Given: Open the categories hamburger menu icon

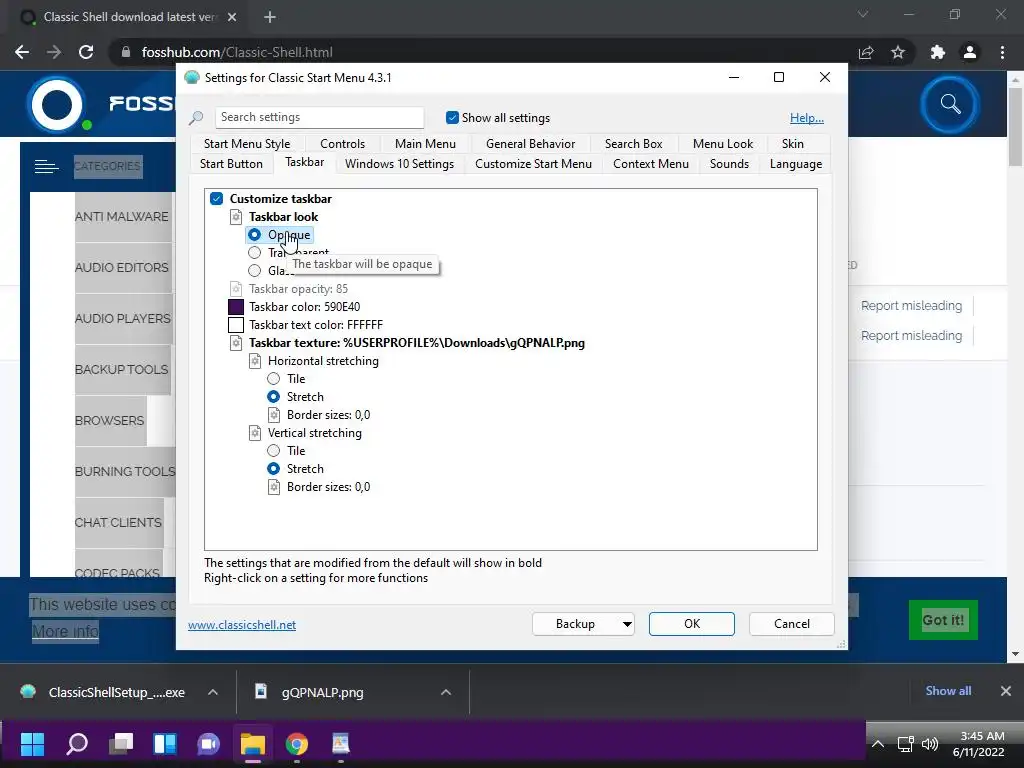Looking at the screenshot, I should [46, 167].
